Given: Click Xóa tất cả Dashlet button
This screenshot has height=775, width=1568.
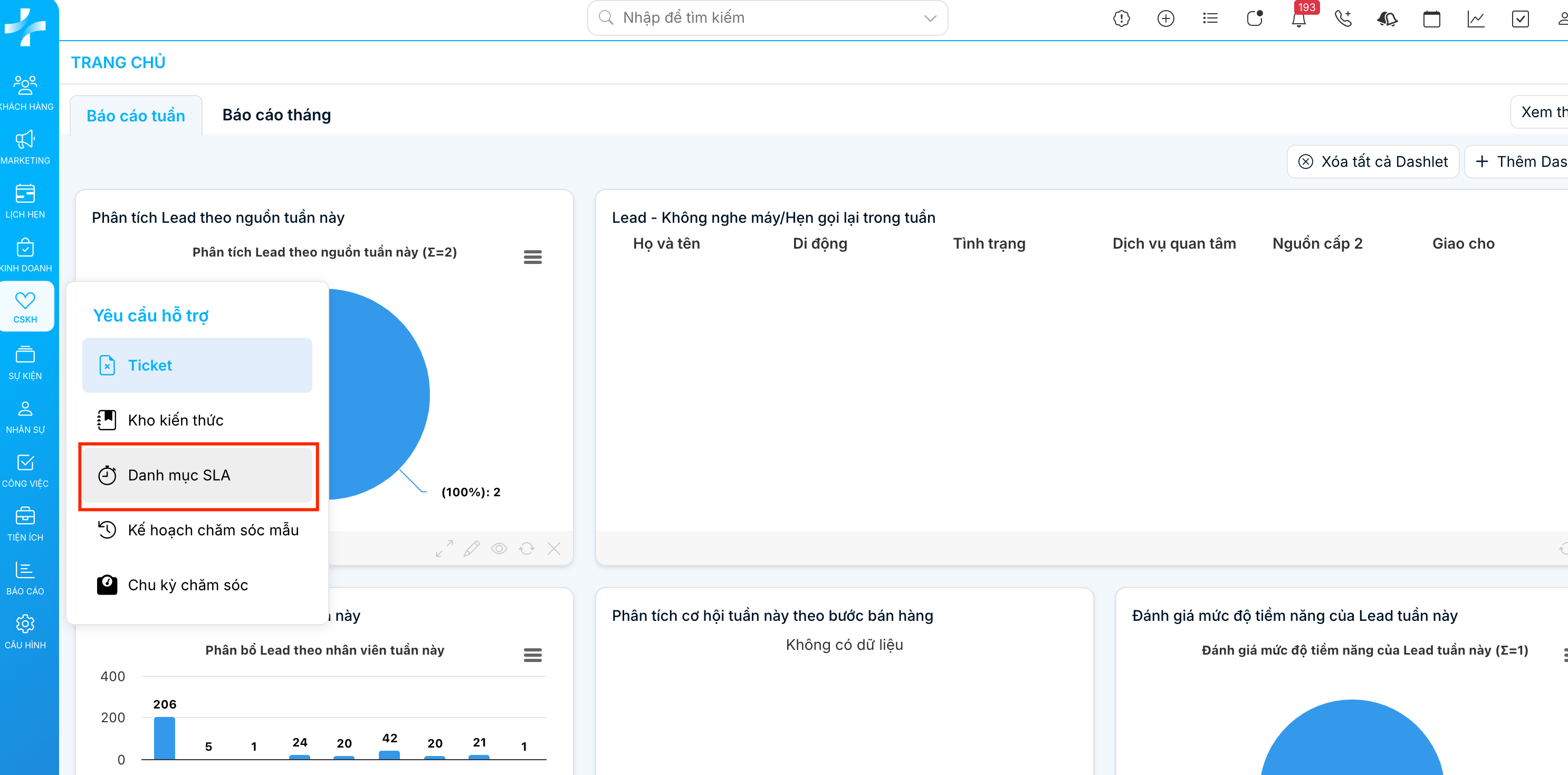Looking at the screenshot, I should pyautogui.click(x=1373, y=162).
